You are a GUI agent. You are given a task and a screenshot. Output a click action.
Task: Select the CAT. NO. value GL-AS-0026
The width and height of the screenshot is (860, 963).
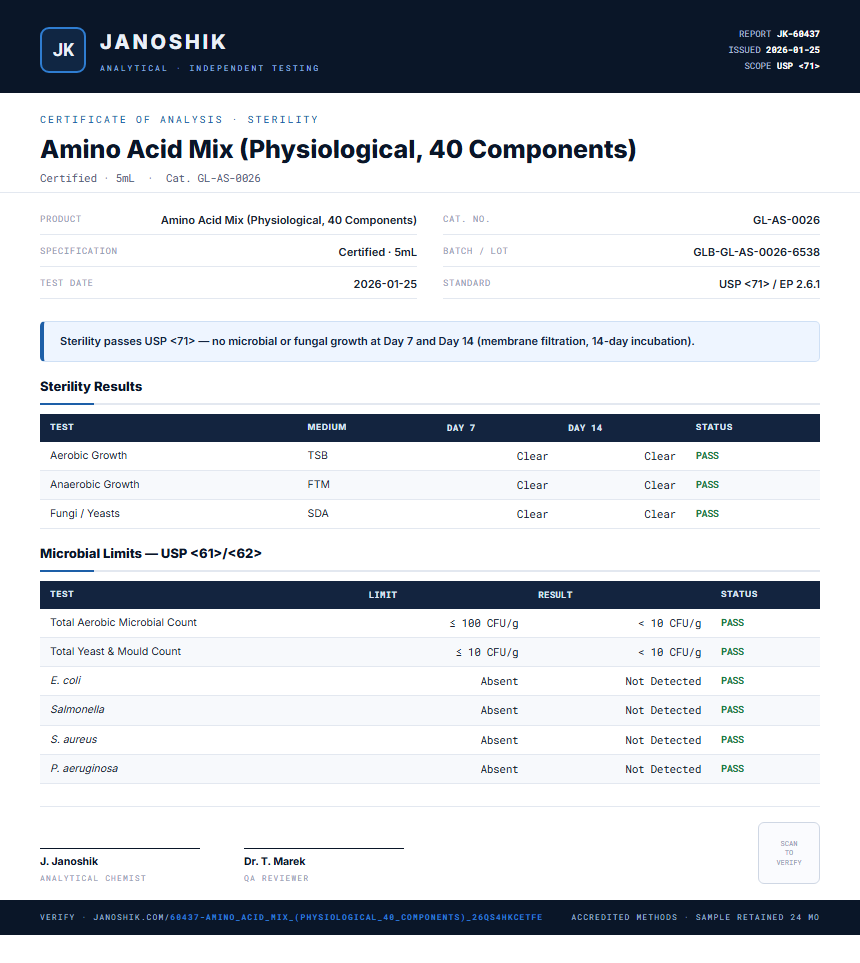(x=786, y=220)
